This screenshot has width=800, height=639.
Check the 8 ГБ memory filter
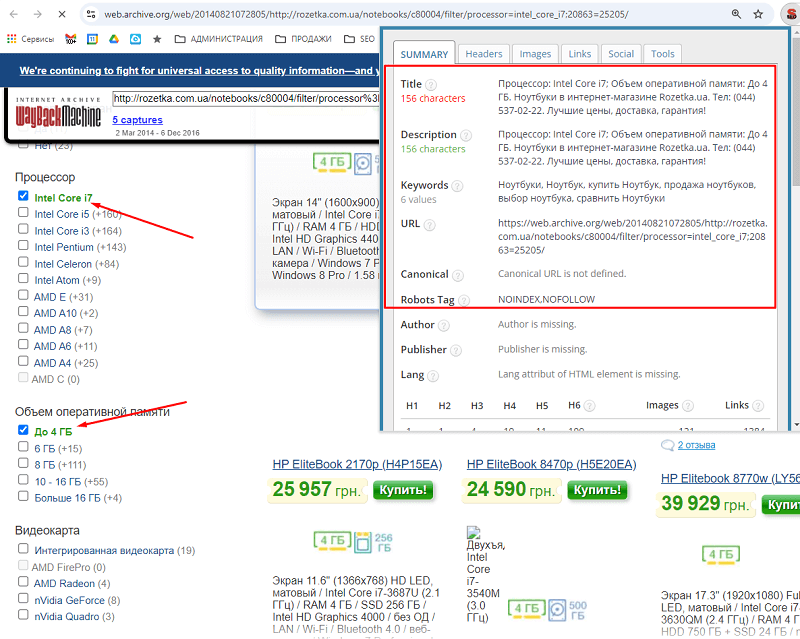coord(23,463)
